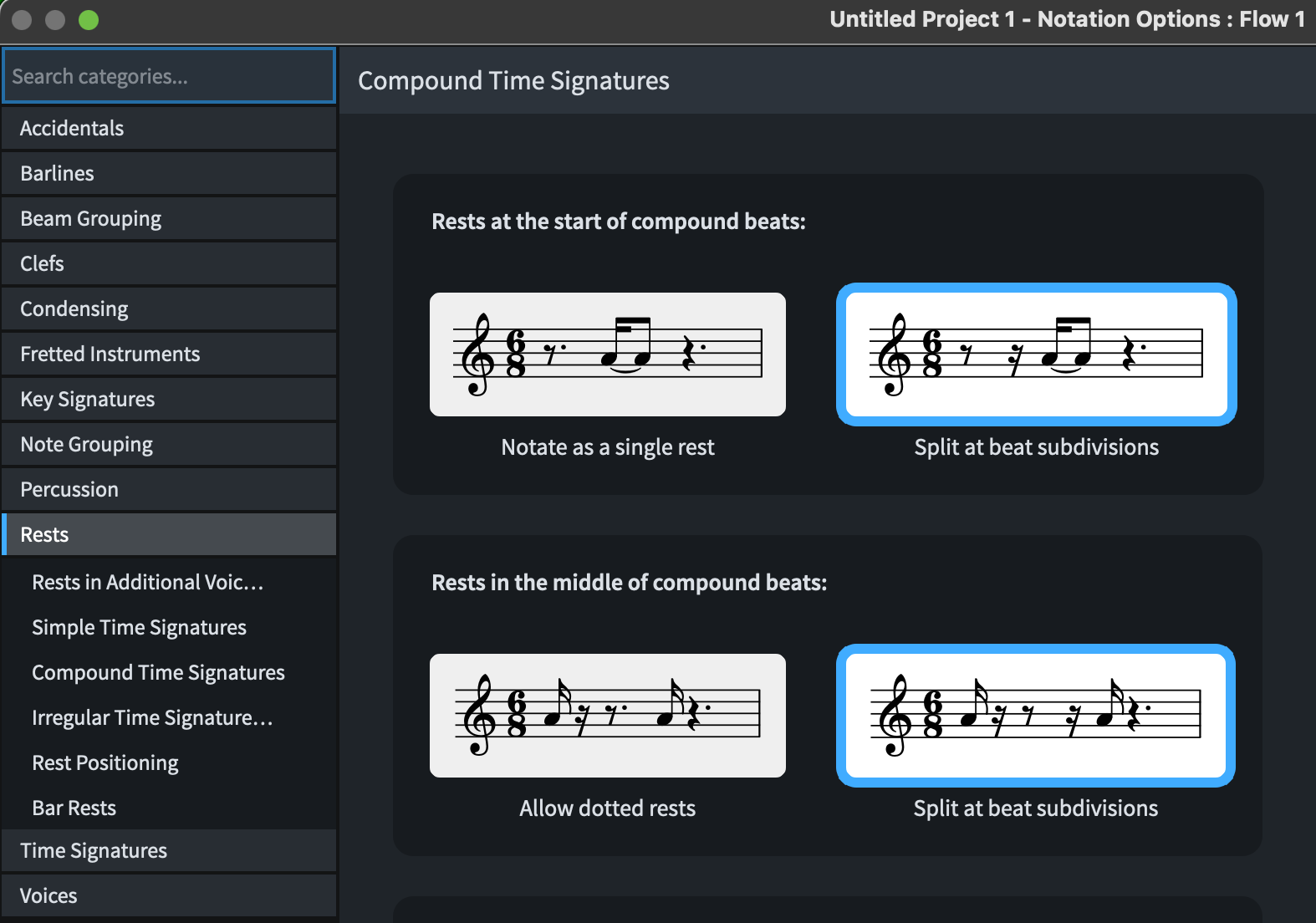
Task: Switch to the Beam Grouping category
Action: tap(169, 218)
